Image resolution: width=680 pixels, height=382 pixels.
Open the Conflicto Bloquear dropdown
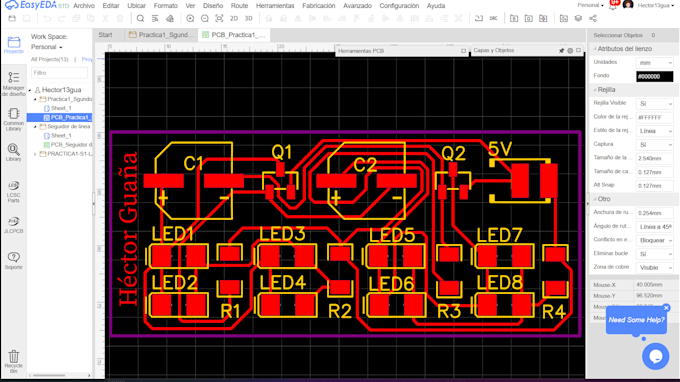(654, 240)
